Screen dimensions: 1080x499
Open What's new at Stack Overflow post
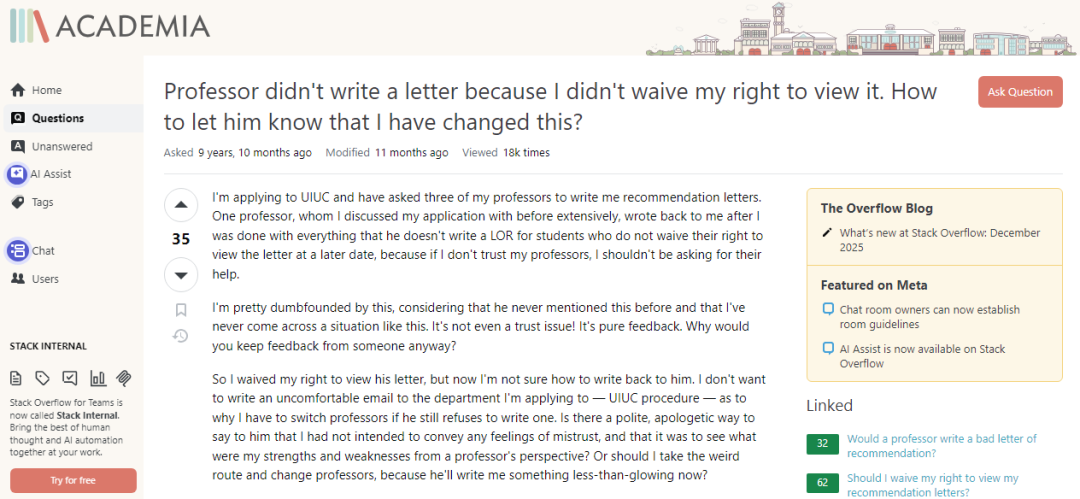point(940,240)
